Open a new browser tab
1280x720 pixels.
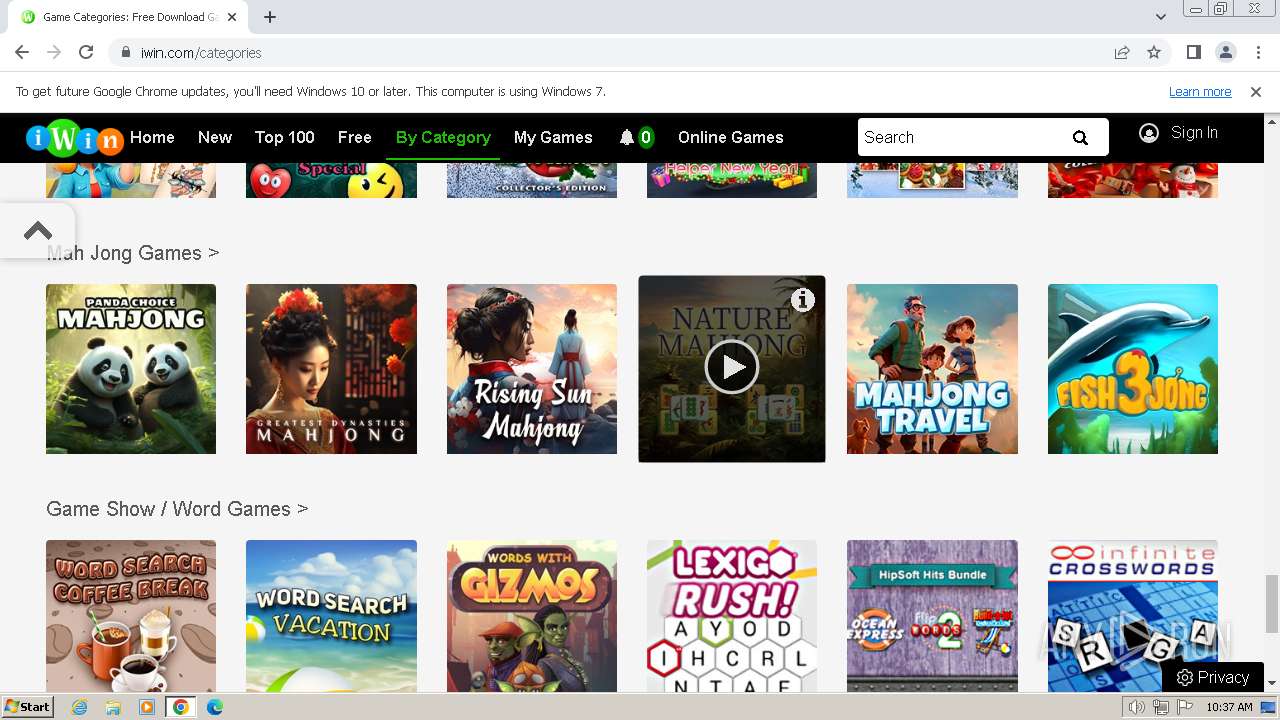tap(270, 17)
